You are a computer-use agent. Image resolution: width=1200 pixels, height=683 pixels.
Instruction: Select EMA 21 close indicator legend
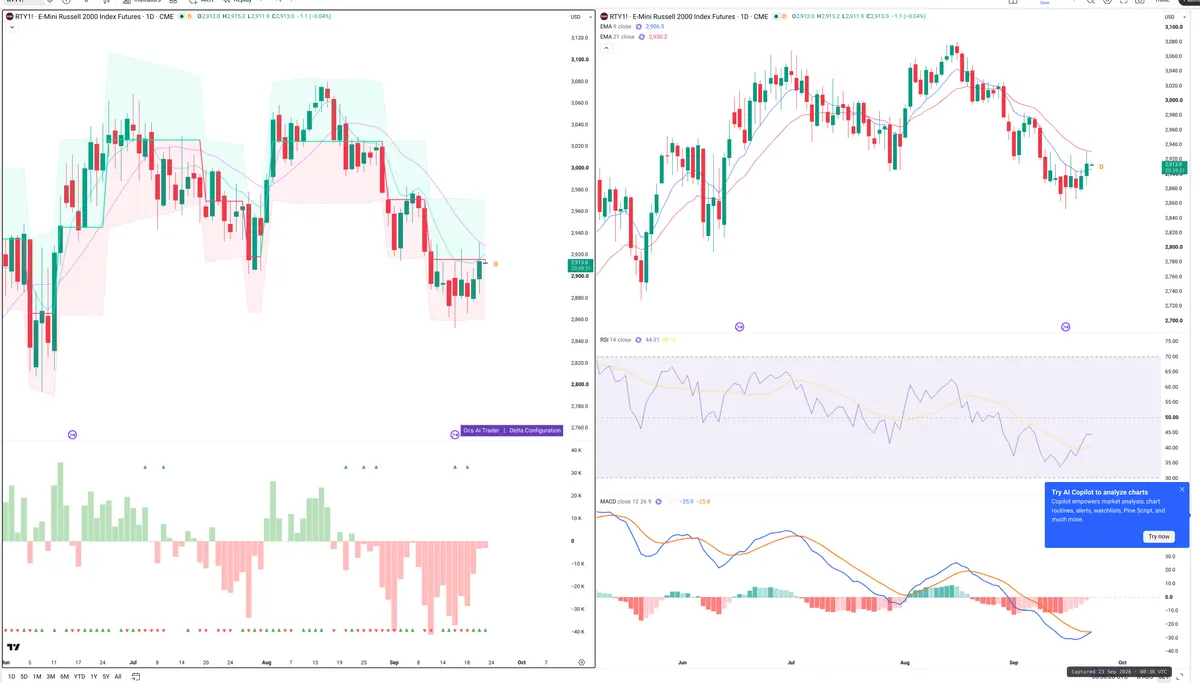coord(617,36)
